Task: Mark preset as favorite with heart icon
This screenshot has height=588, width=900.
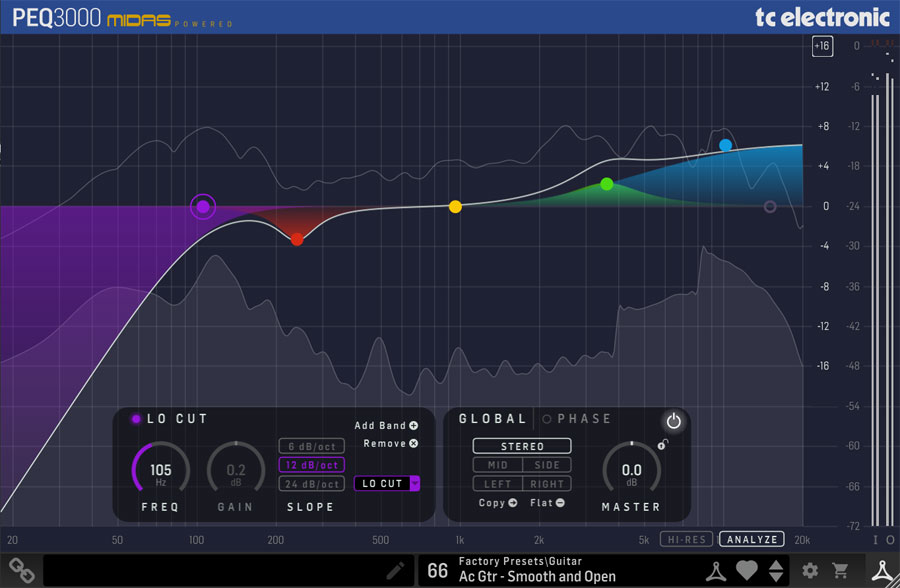Action: click(747, 571)
